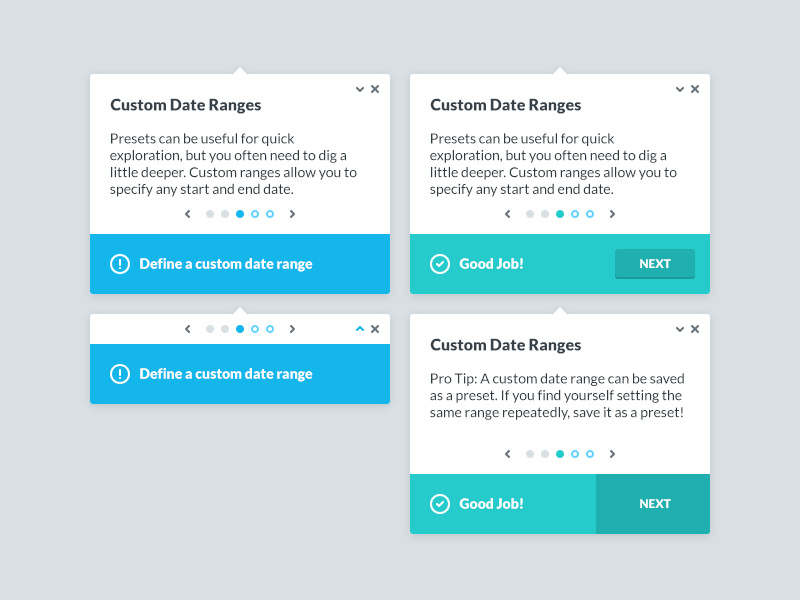800x600 pixels.
Task: Click 'Define a custom date range' in top-left card
Action: pos(226,264)
